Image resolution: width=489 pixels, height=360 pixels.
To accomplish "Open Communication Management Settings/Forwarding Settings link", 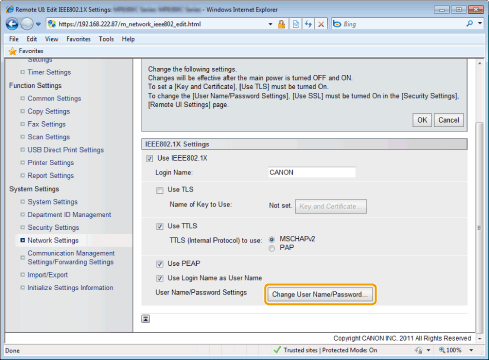I will (71, 257).
